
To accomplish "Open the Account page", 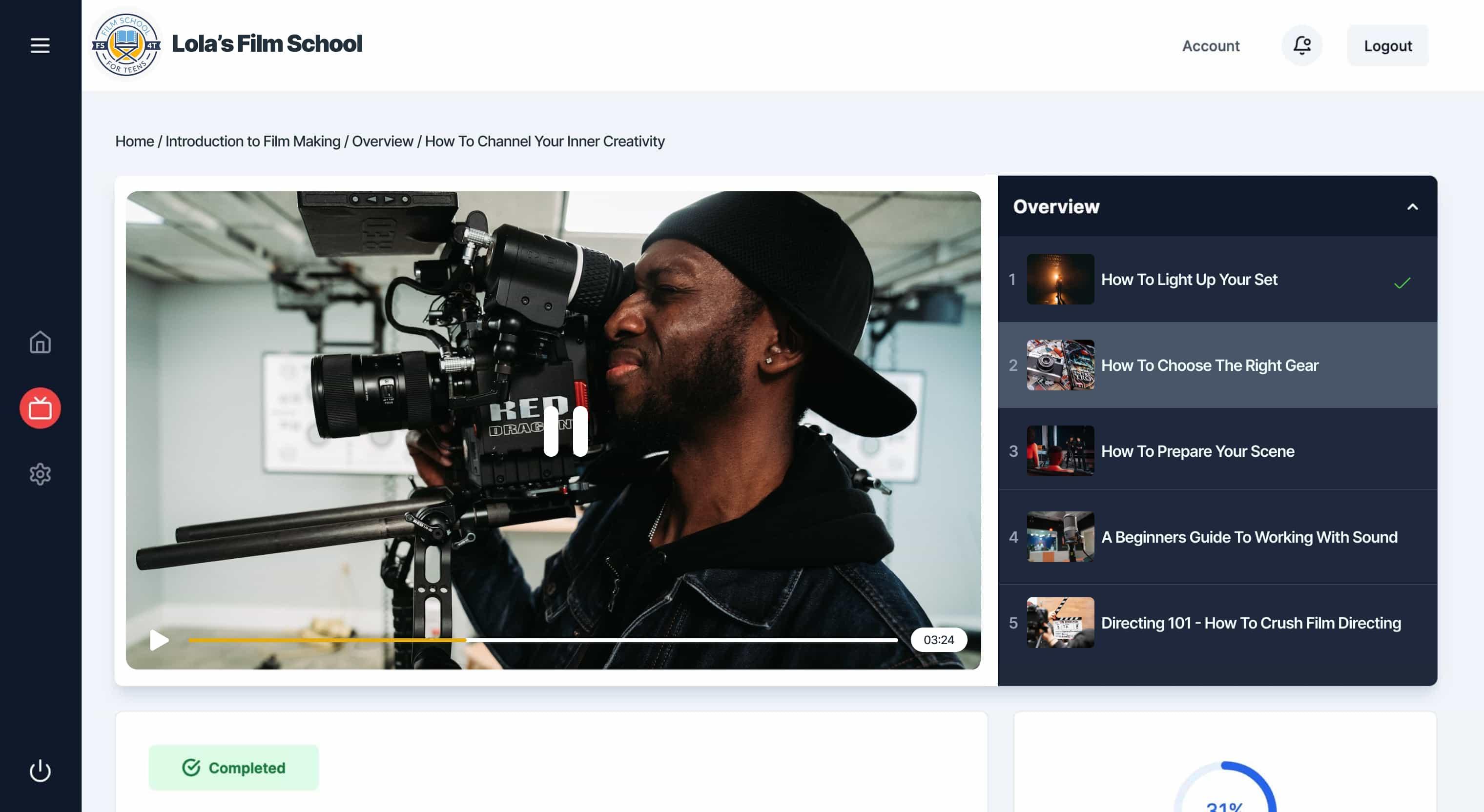I will tap(1210, 45).
